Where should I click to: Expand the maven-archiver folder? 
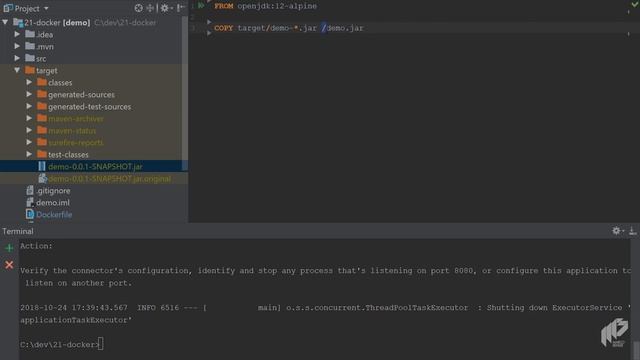[x=29, y=118]
